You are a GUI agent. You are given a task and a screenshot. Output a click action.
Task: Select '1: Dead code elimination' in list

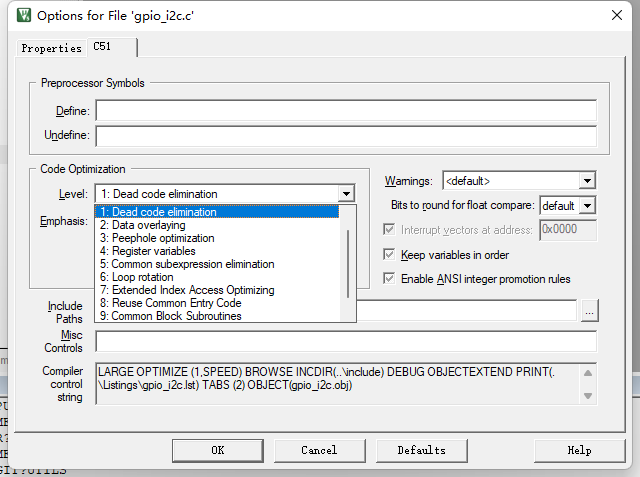217,212
